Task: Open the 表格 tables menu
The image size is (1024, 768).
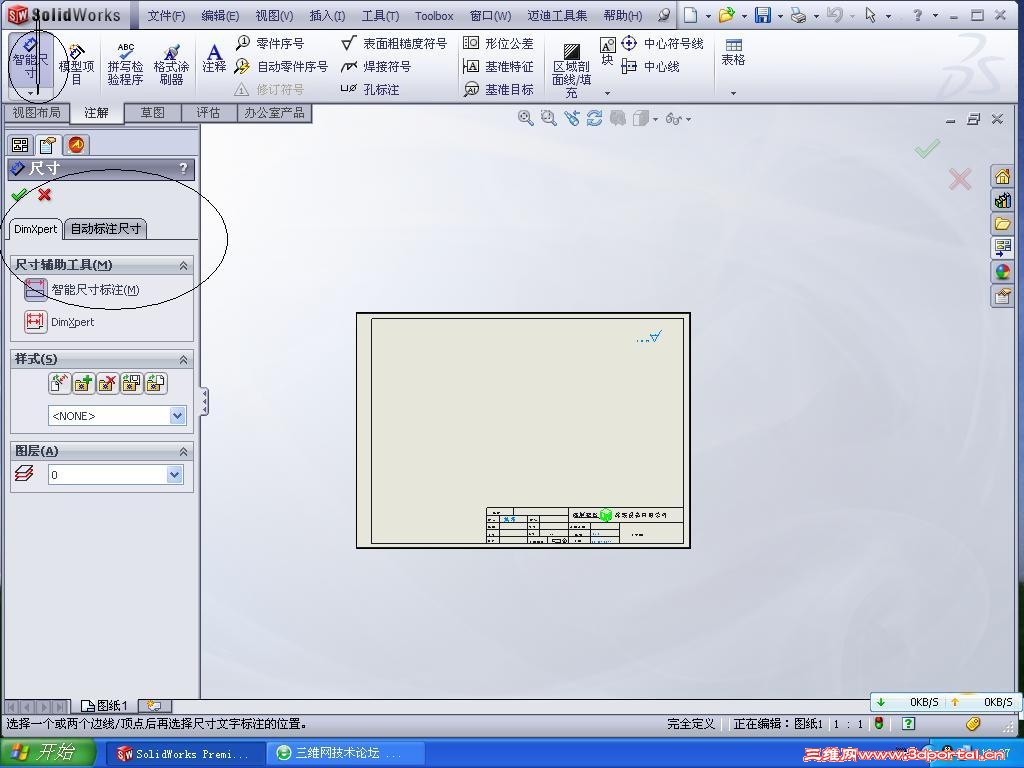Action: (x=733, y=52)
